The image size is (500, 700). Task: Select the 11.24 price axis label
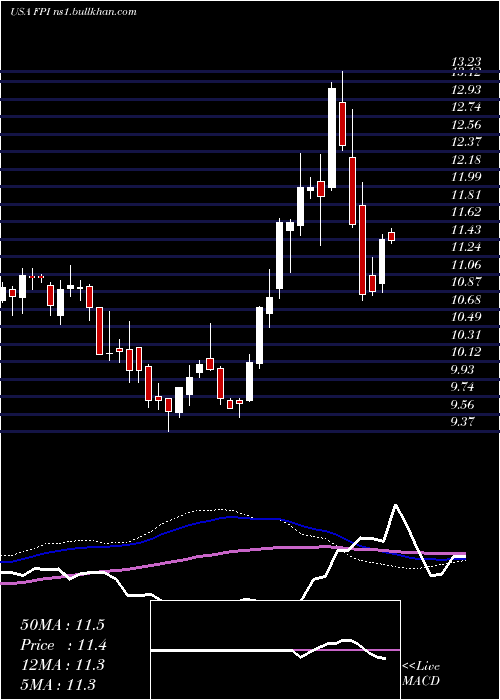click(x=466, y=247)
